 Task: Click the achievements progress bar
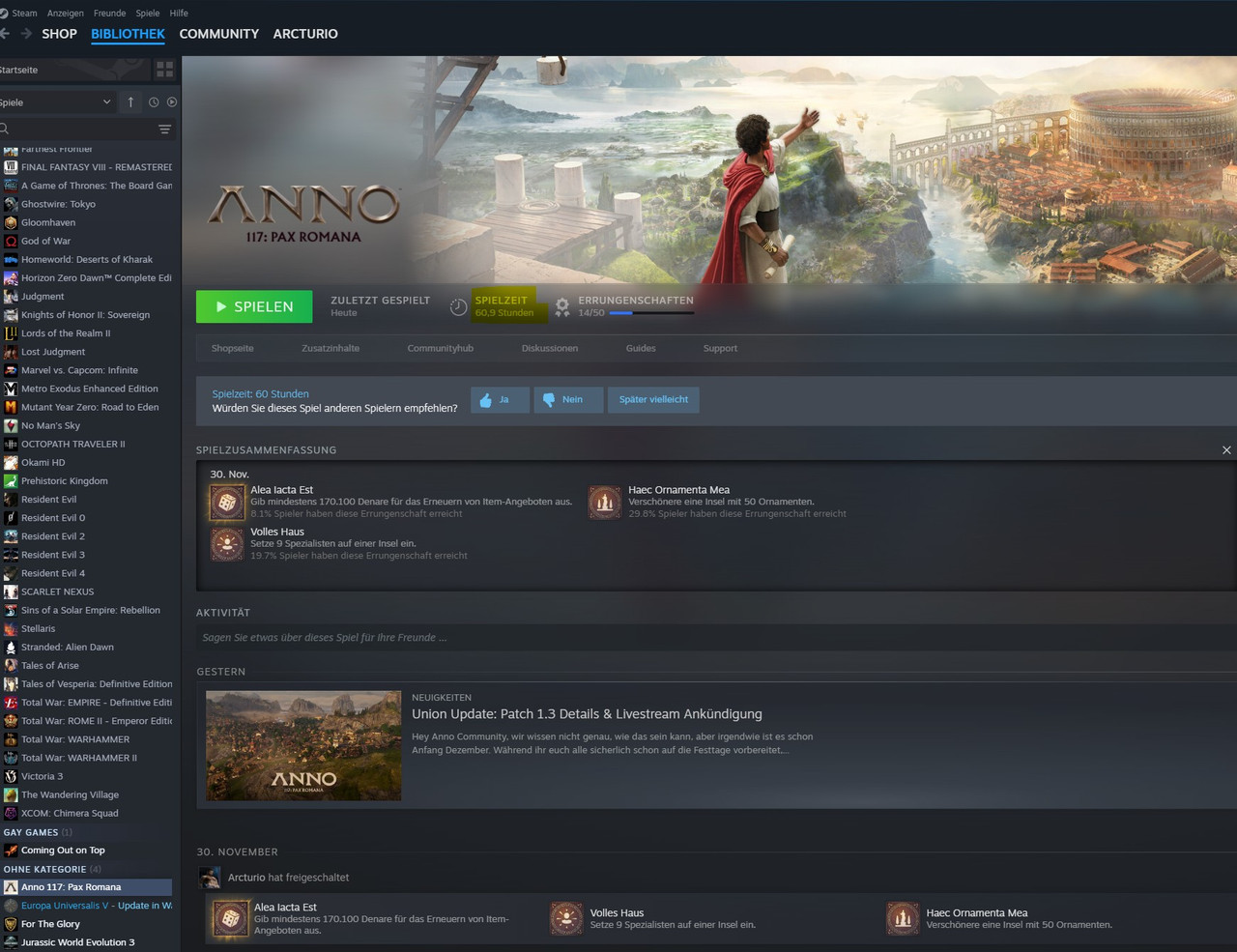coord(651,313)
